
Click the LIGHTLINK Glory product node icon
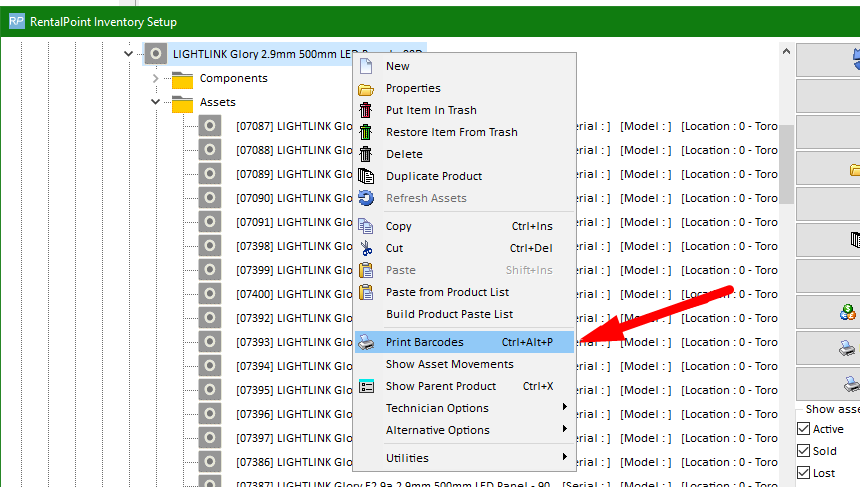[156, 54]
